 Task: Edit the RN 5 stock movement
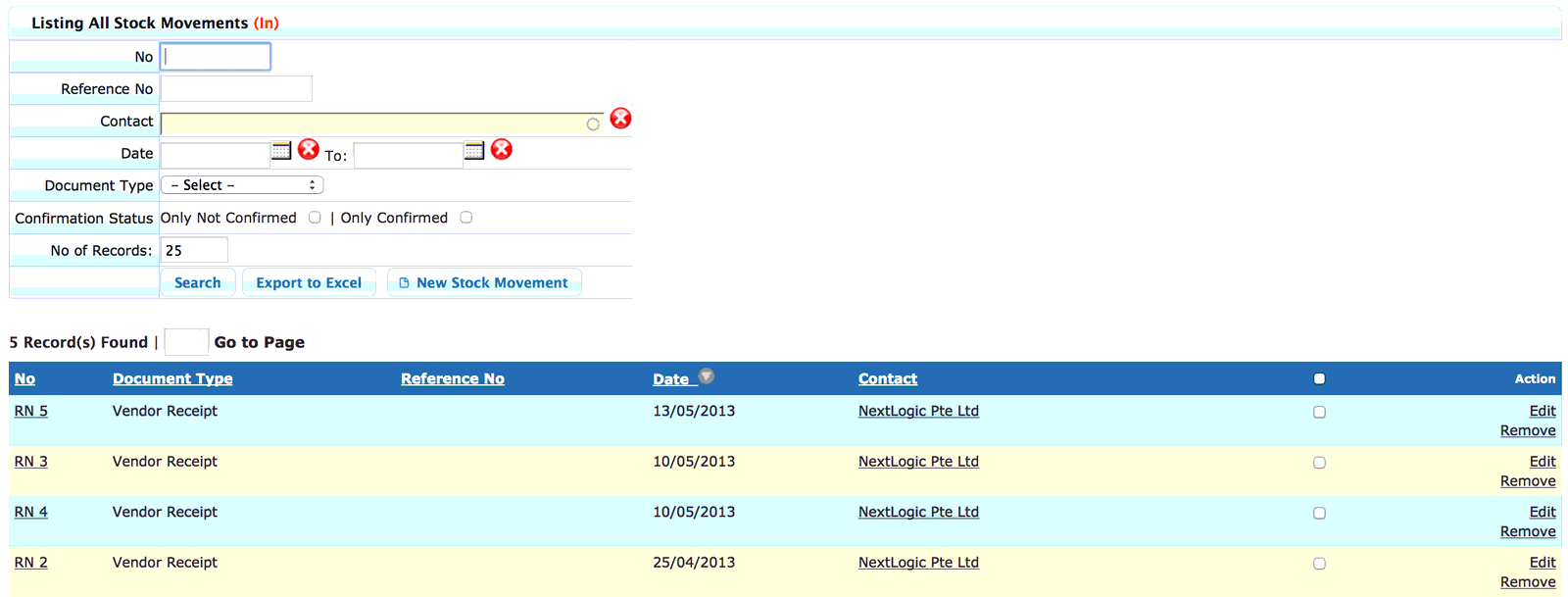1543,412
